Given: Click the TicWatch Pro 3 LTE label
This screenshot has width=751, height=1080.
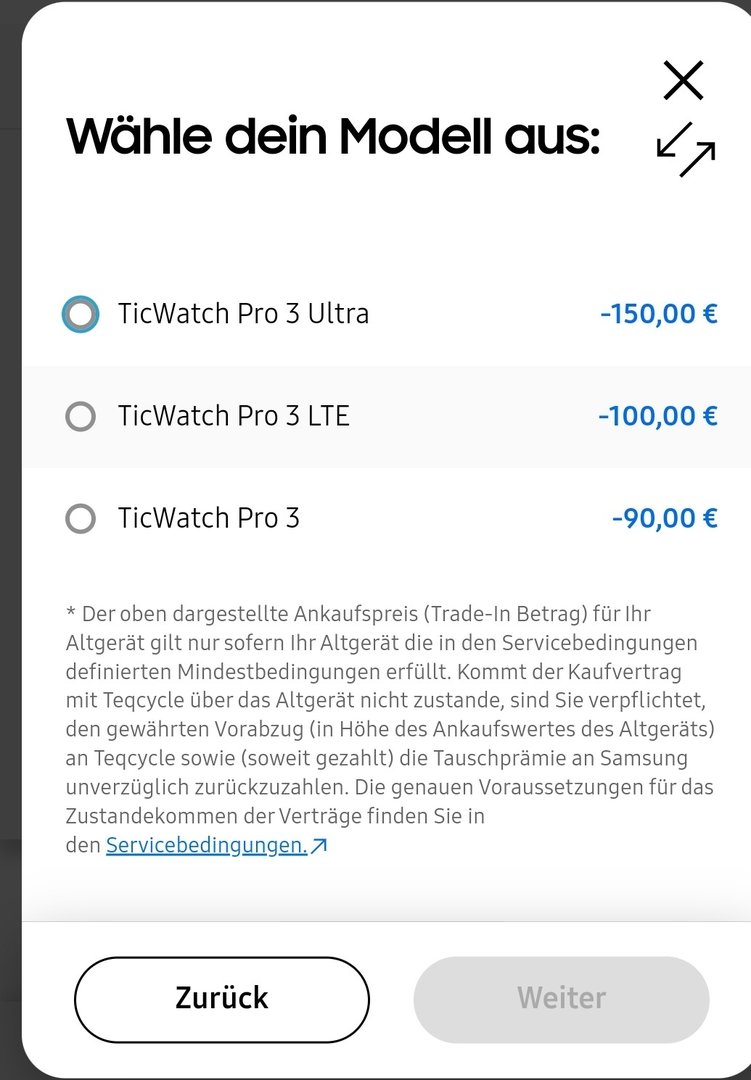Looking at the screenshot, I should point(233,416).
